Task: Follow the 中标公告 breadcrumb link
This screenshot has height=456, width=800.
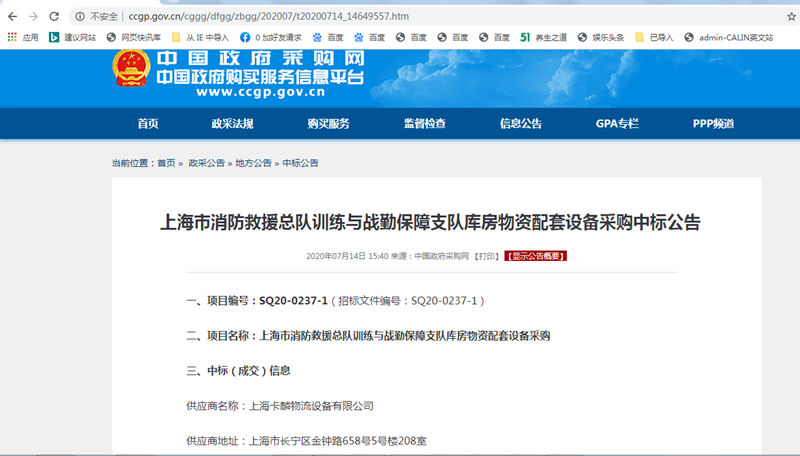Action: click(301, 163)
